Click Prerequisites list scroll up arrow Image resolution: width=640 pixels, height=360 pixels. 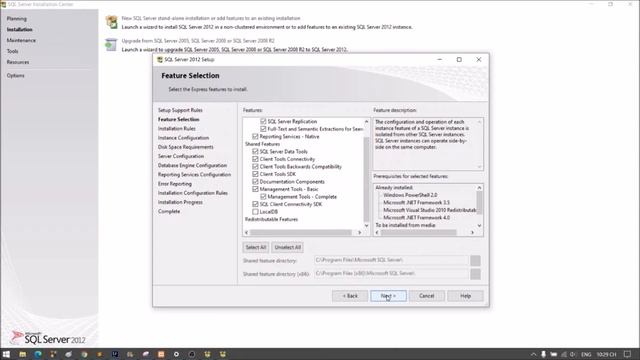coord(479,188)
